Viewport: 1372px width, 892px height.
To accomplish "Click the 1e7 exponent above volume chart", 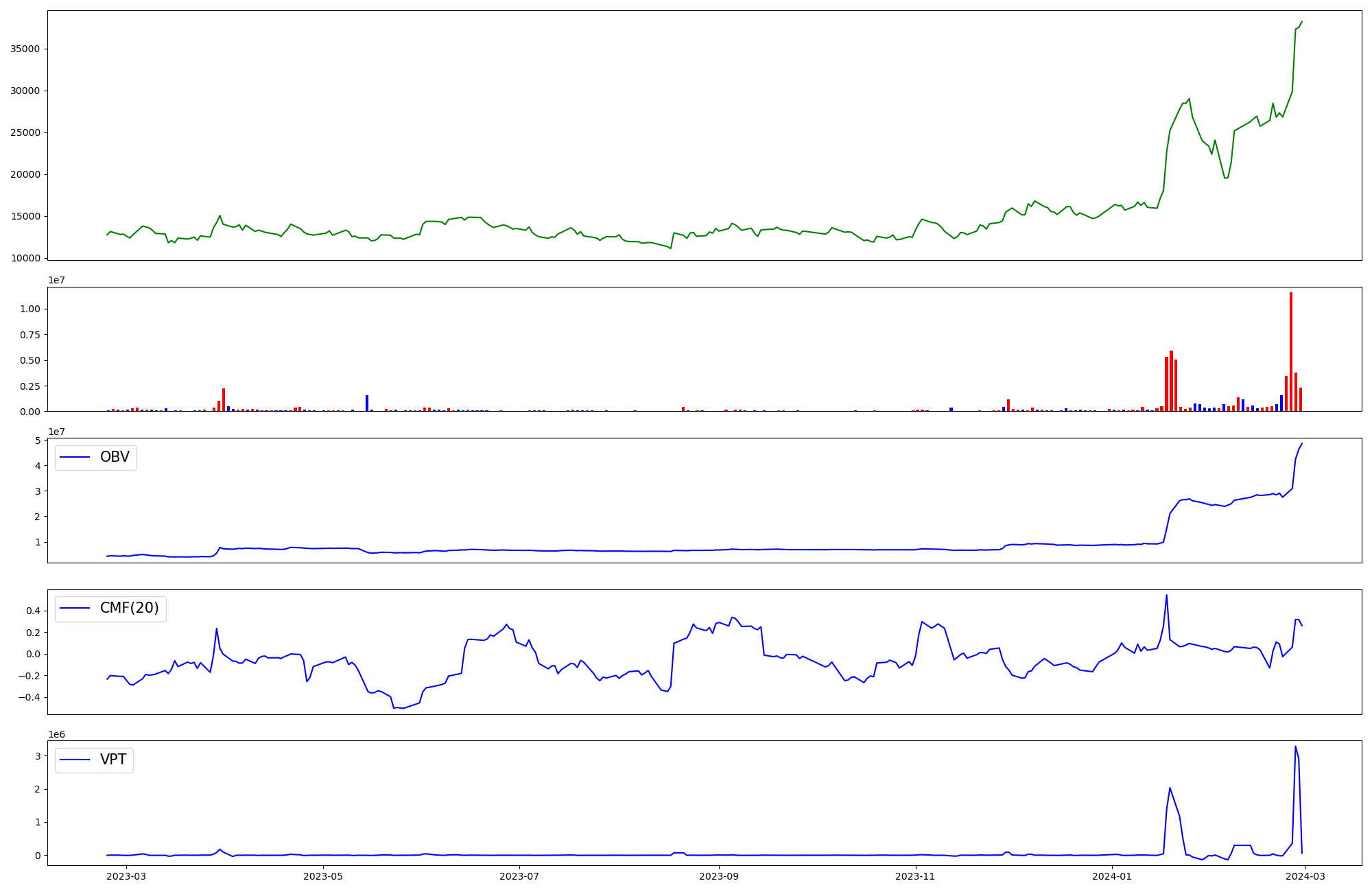I will 56,281.
